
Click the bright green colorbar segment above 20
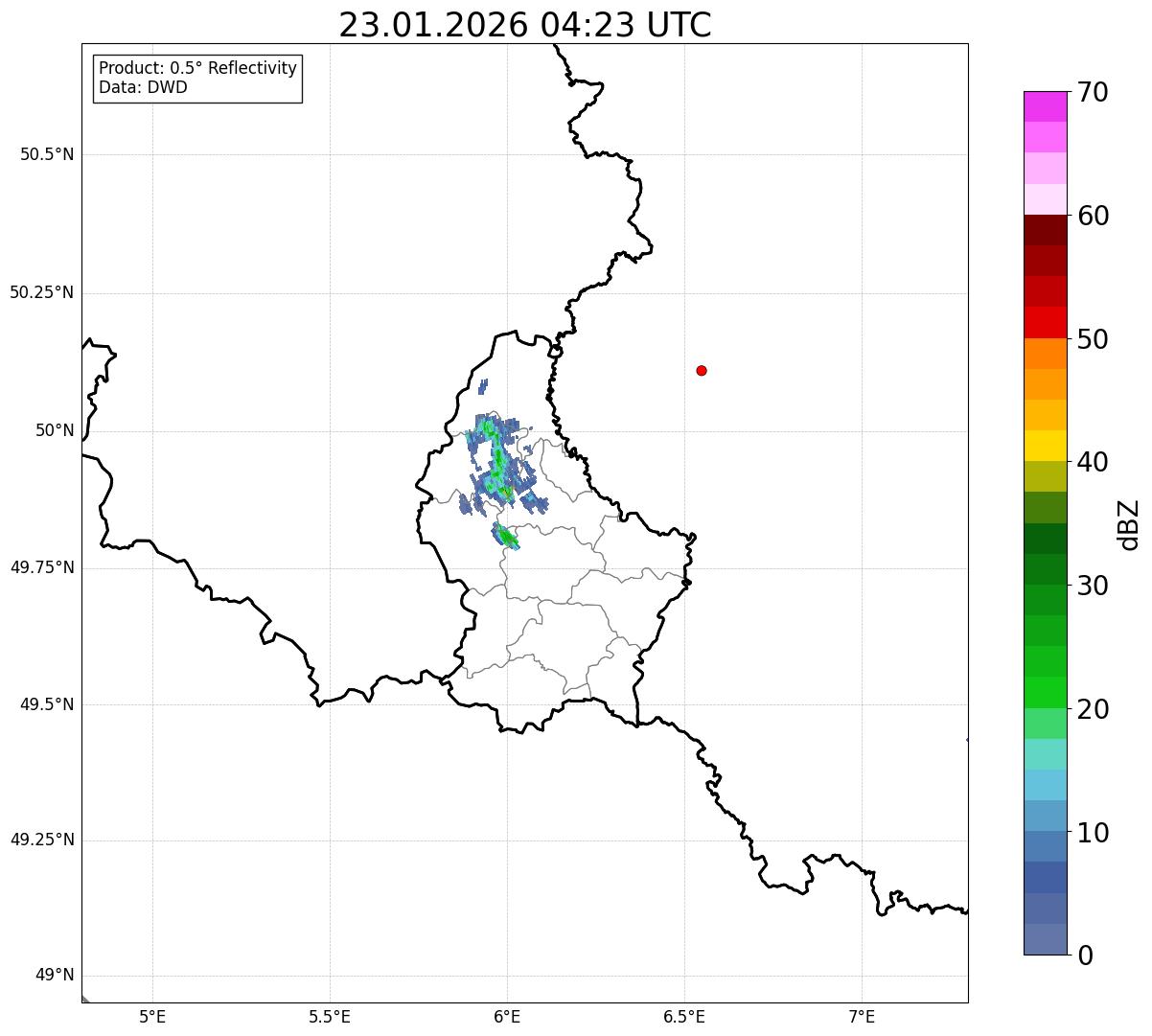tap(1045, 693)
